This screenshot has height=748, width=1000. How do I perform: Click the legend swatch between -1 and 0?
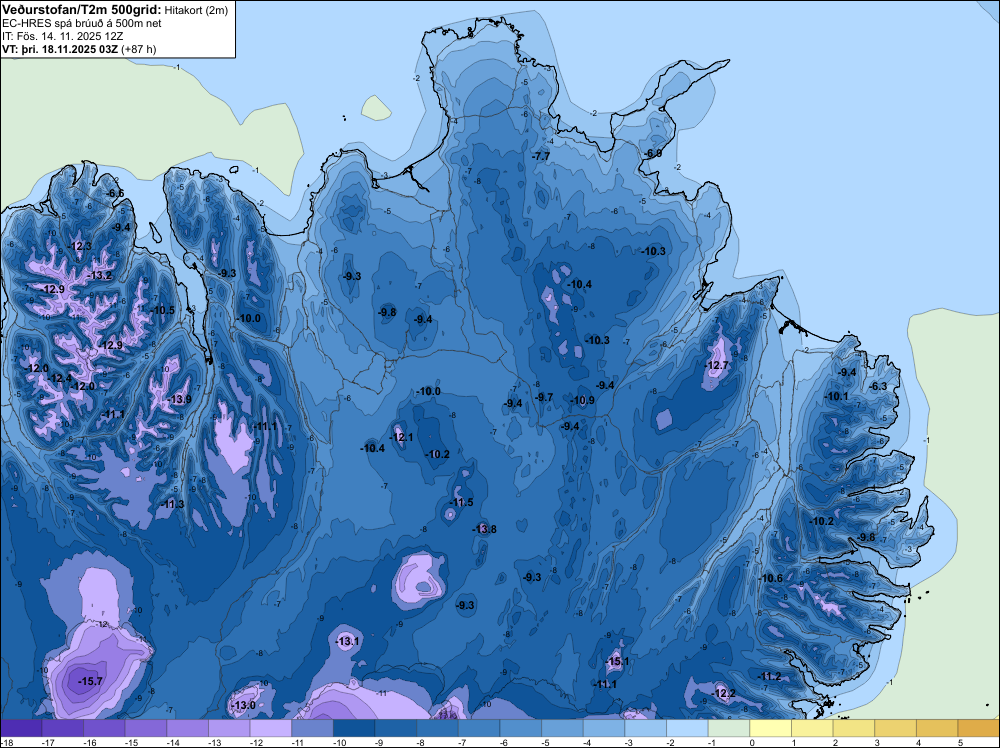729,728
